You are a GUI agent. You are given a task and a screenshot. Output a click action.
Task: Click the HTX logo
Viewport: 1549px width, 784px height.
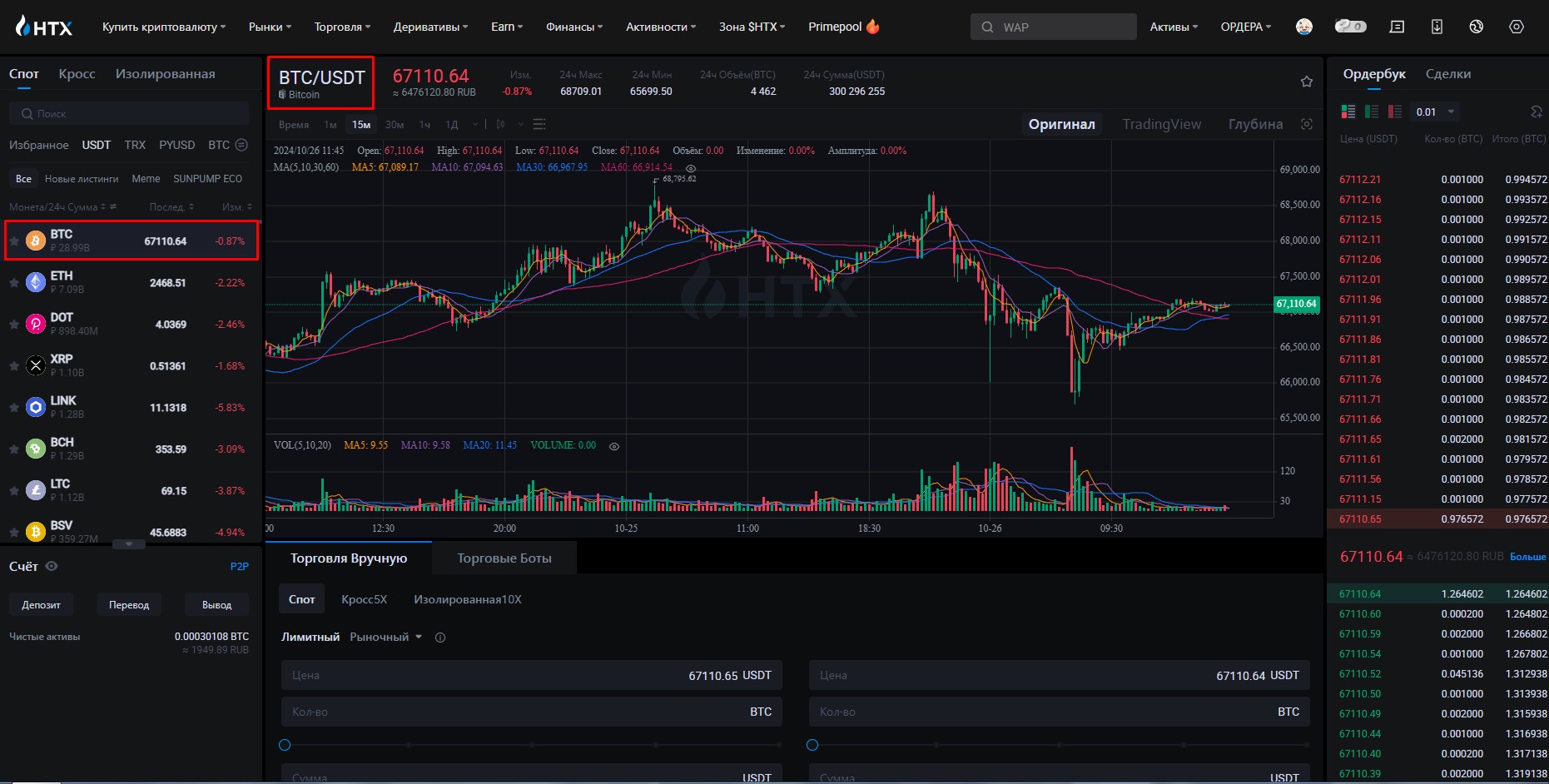44,27
